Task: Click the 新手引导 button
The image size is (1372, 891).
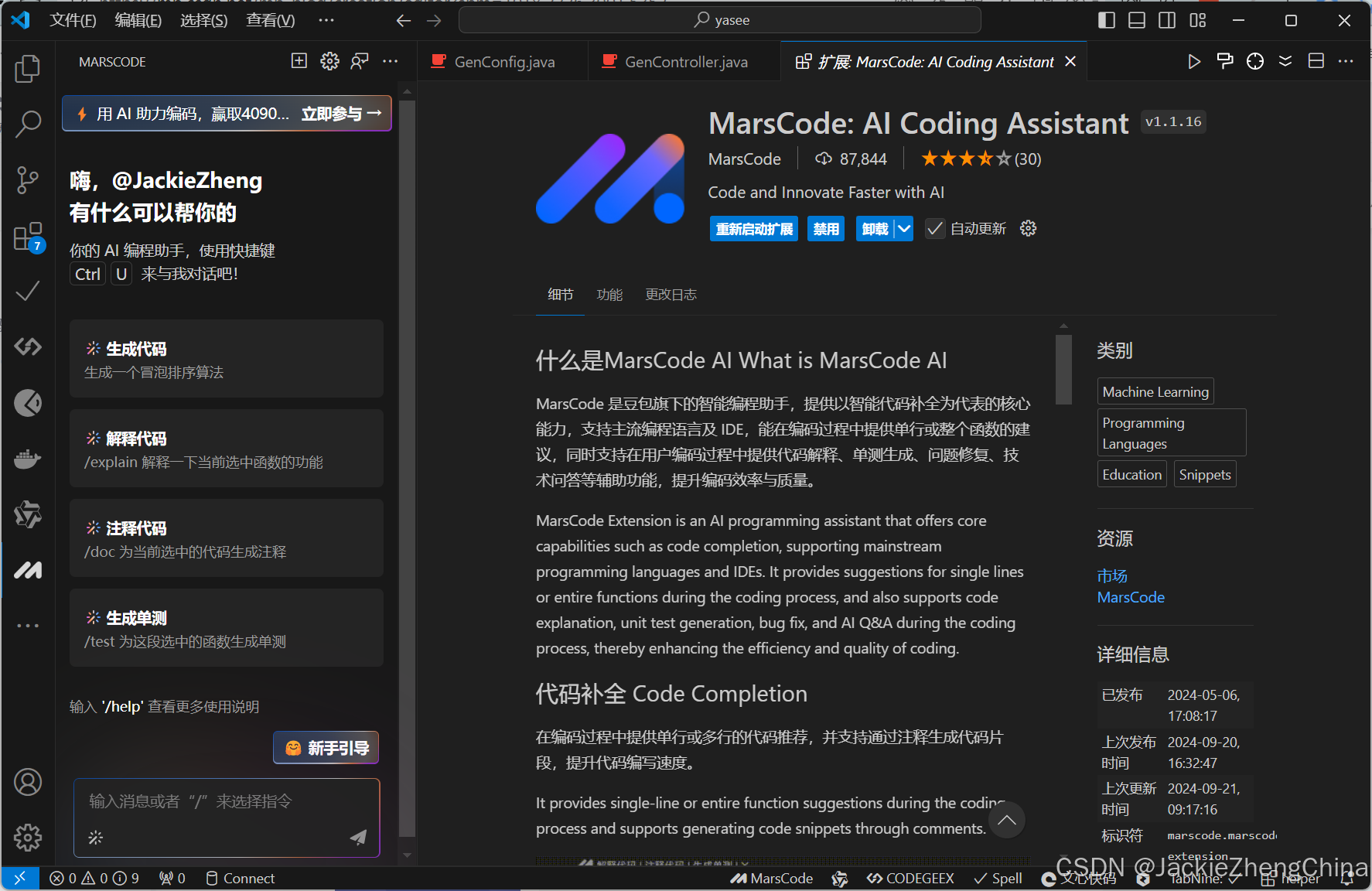Action: [326, 748]
